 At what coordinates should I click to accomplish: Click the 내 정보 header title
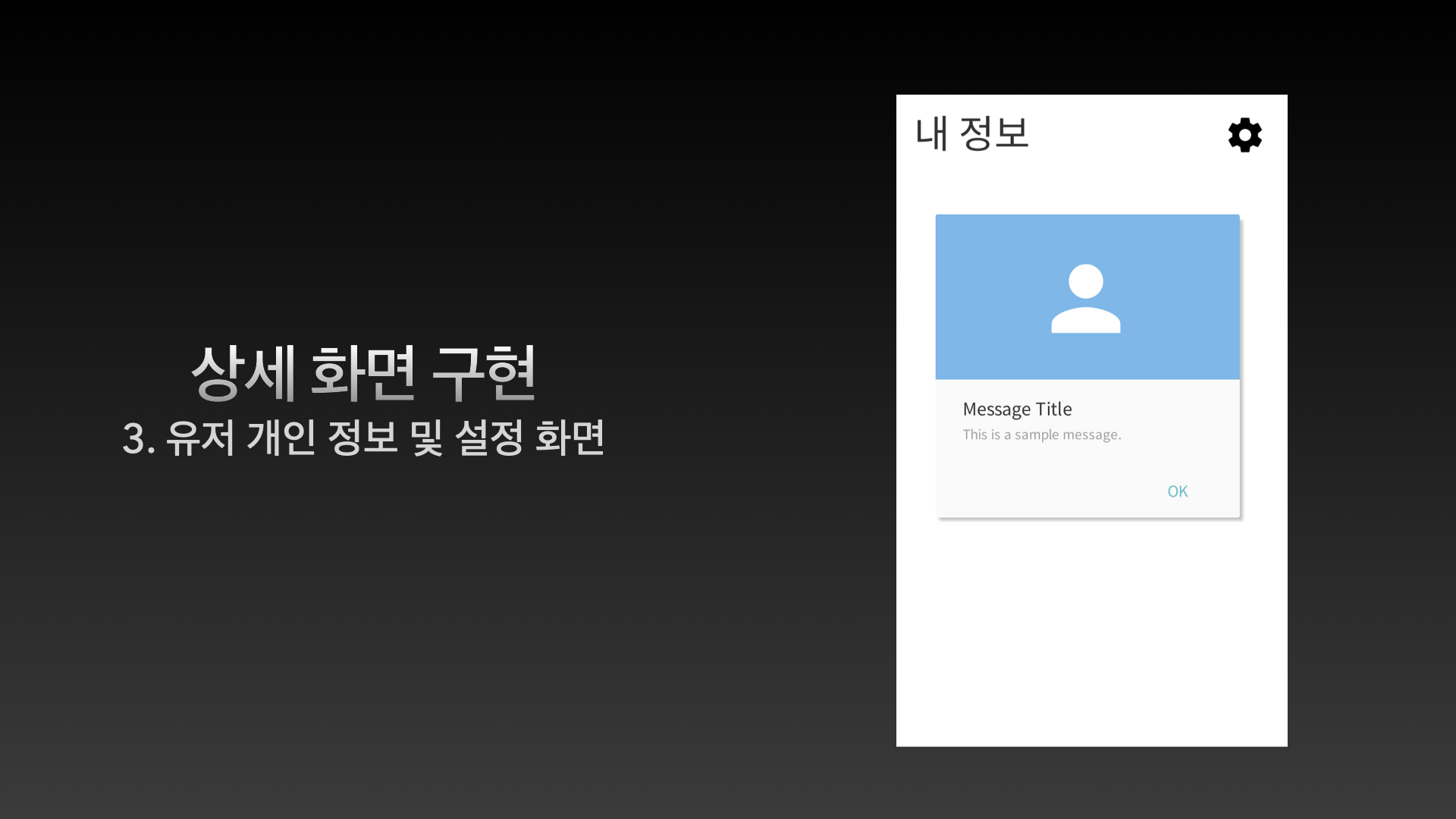click(971, 133)
